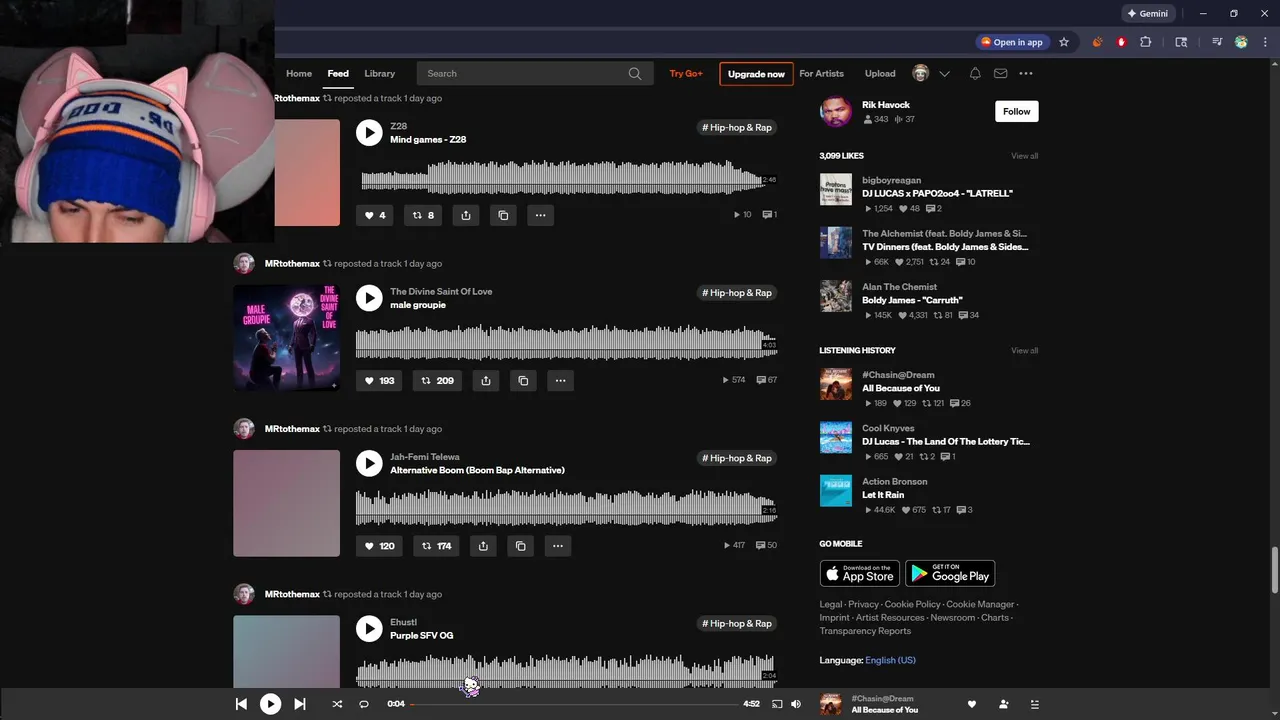The height and width of the screenshot is (720, 1280).
Task: Share the male groupie track
Action: tap(485, 380)
